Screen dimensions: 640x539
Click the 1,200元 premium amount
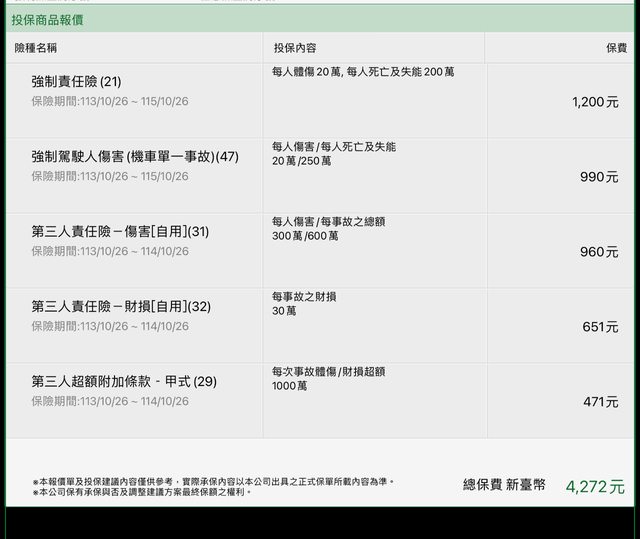pyautogui.click(x=595, y=102)
